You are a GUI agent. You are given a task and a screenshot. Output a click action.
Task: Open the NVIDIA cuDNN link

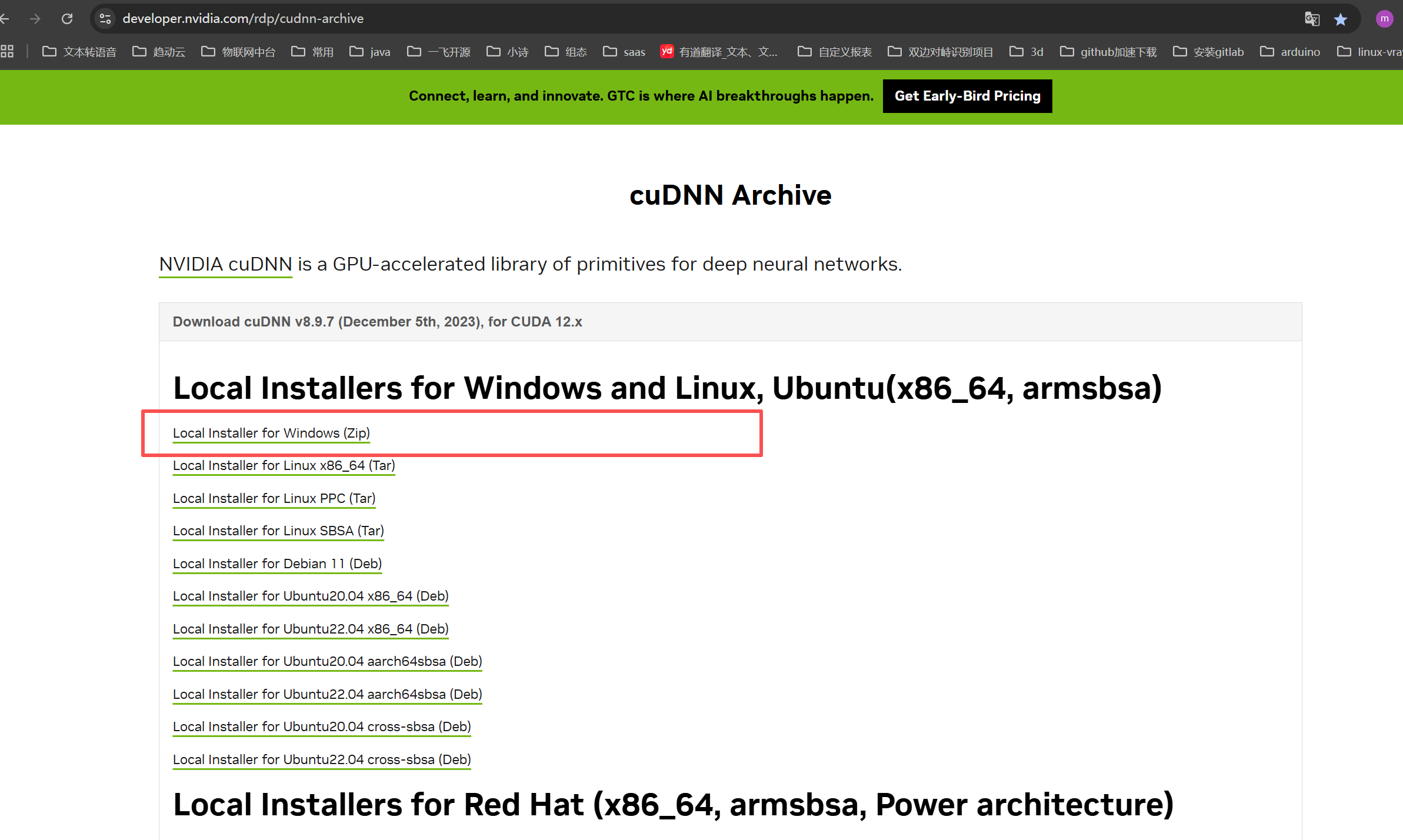coord(225,264)
